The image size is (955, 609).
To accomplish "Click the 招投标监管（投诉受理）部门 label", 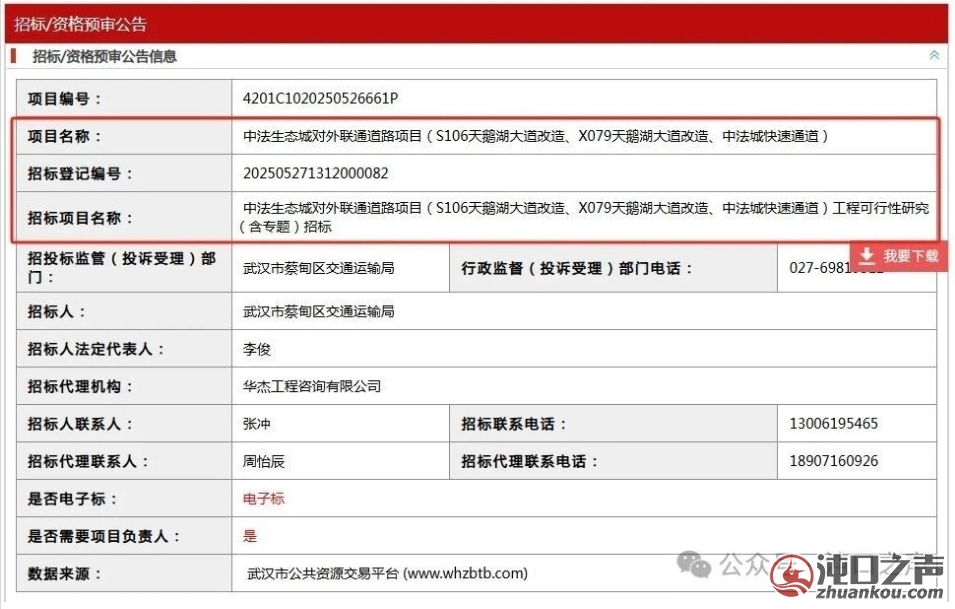I will point(121,267).
